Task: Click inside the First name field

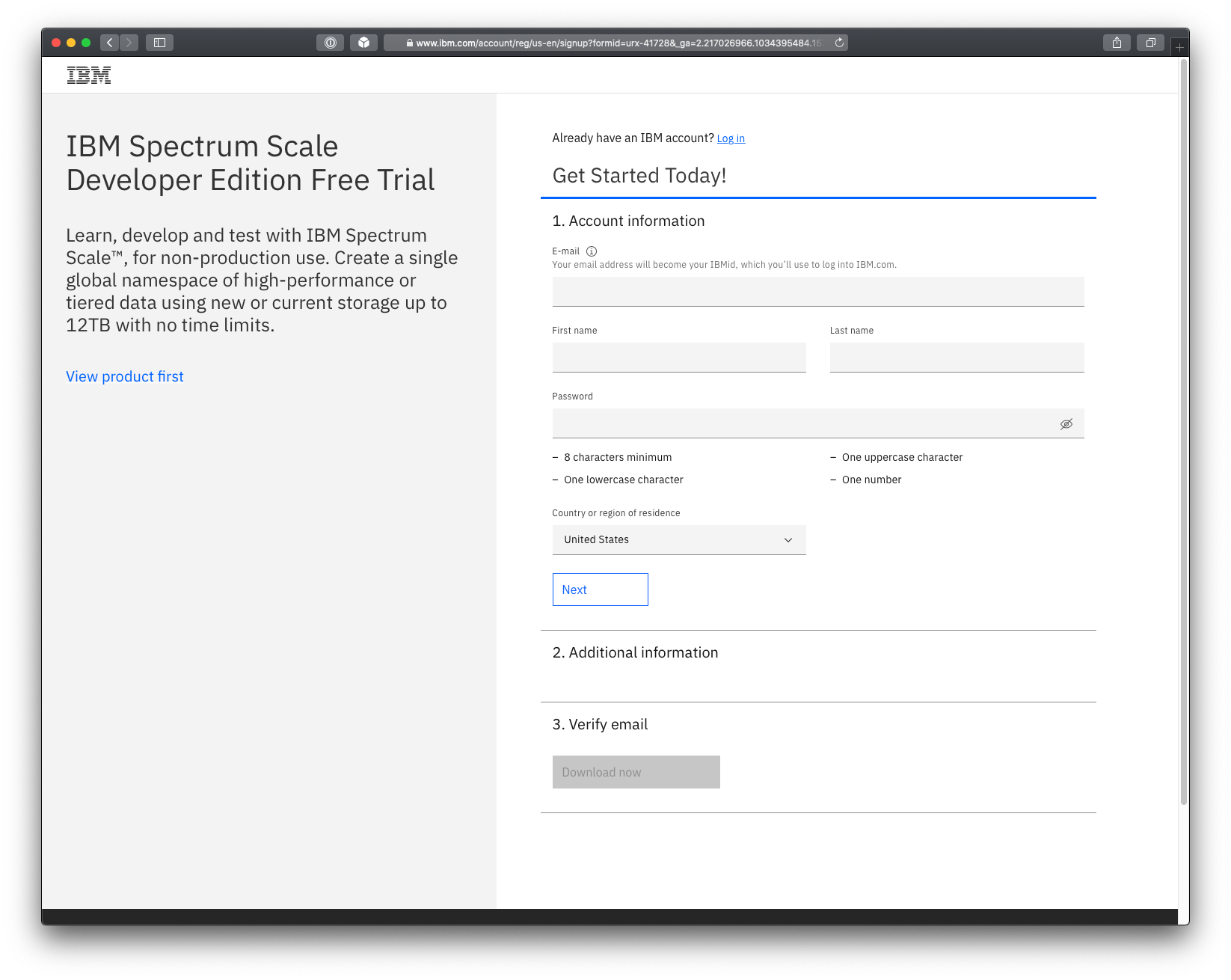Action: pyautogui.click(x=678, y=358)
